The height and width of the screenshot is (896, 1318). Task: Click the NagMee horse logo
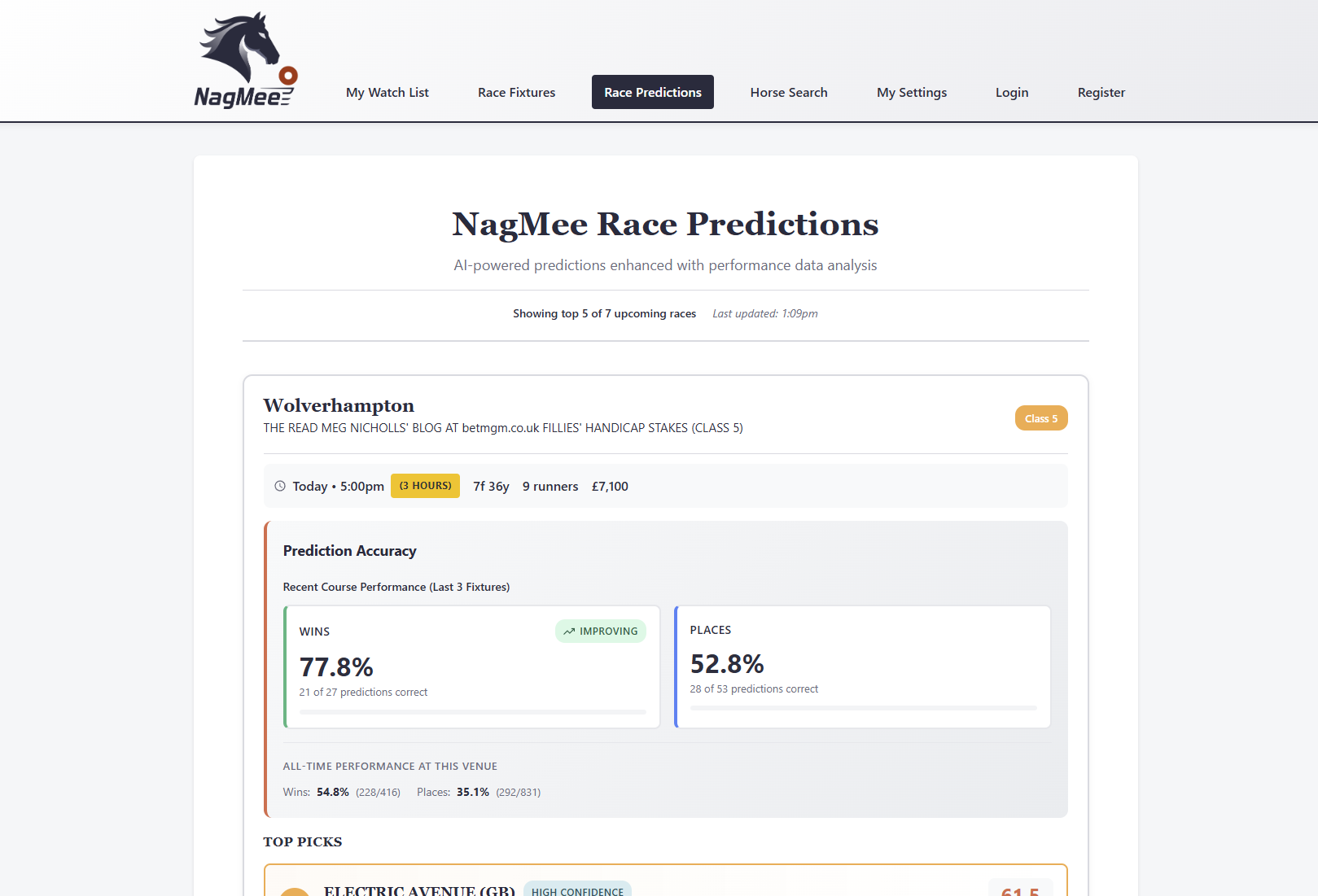click(245, 61)
